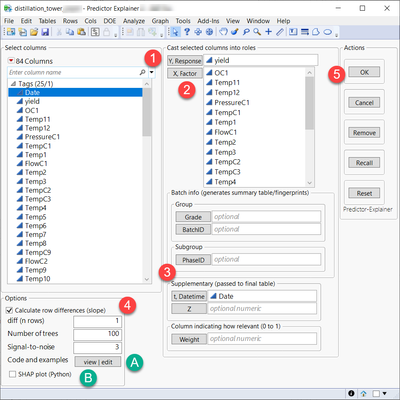Activate the magnifier zoom tool
The image size is (400, 400).
click(x=257, y=32)
